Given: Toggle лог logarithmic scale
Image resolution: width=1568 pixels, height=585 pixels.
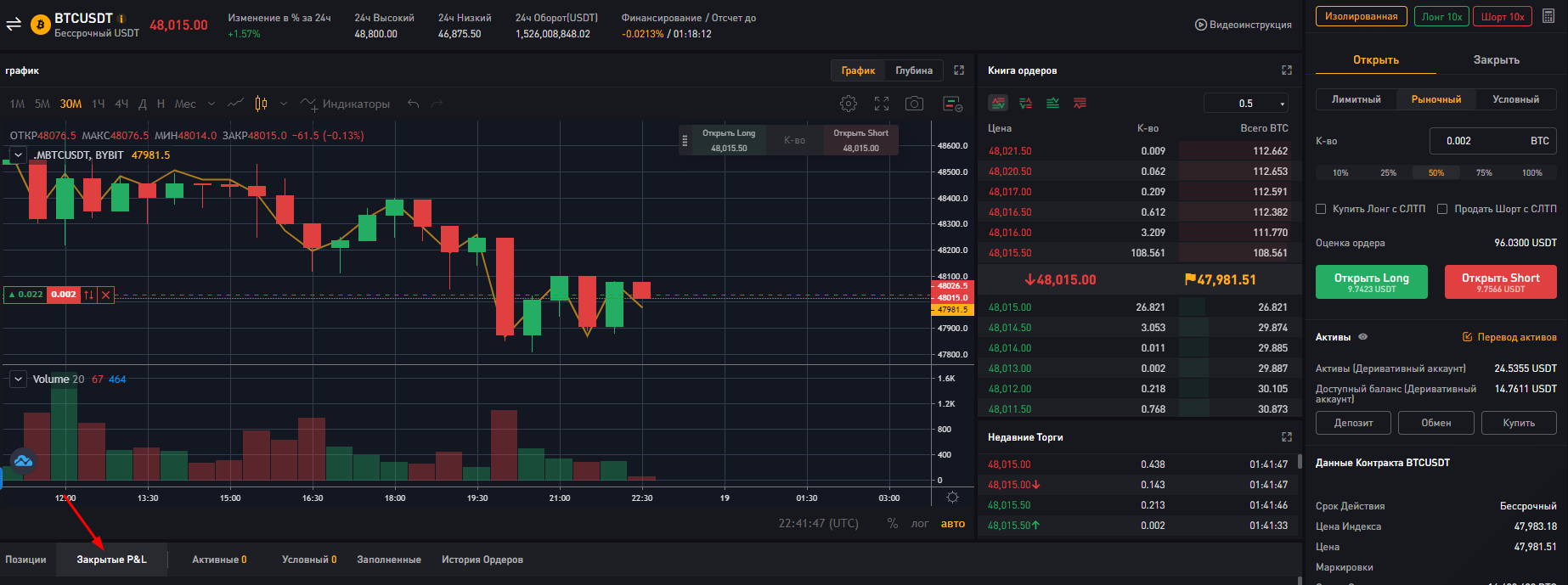Looking at the screenshot, I should (920, 524).
